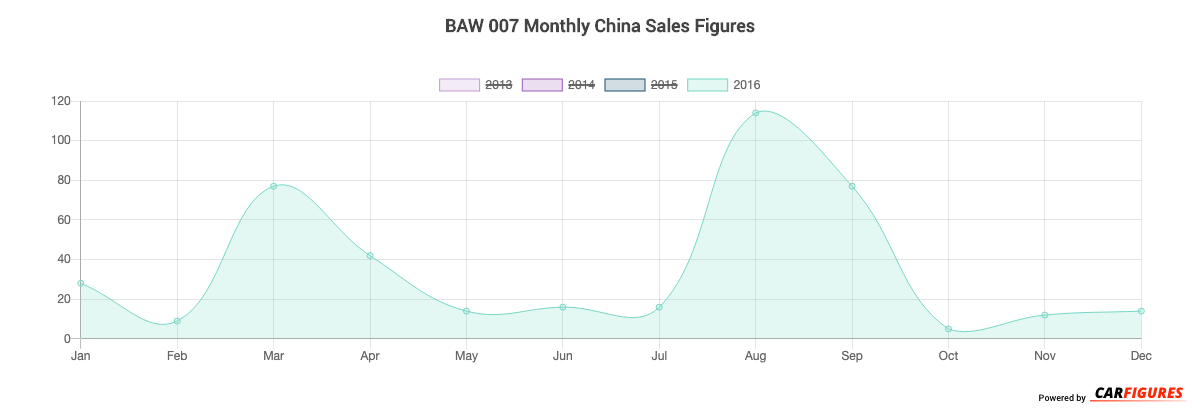Click the March data point marker
The image size is (1200, 414).
[273, 186]
